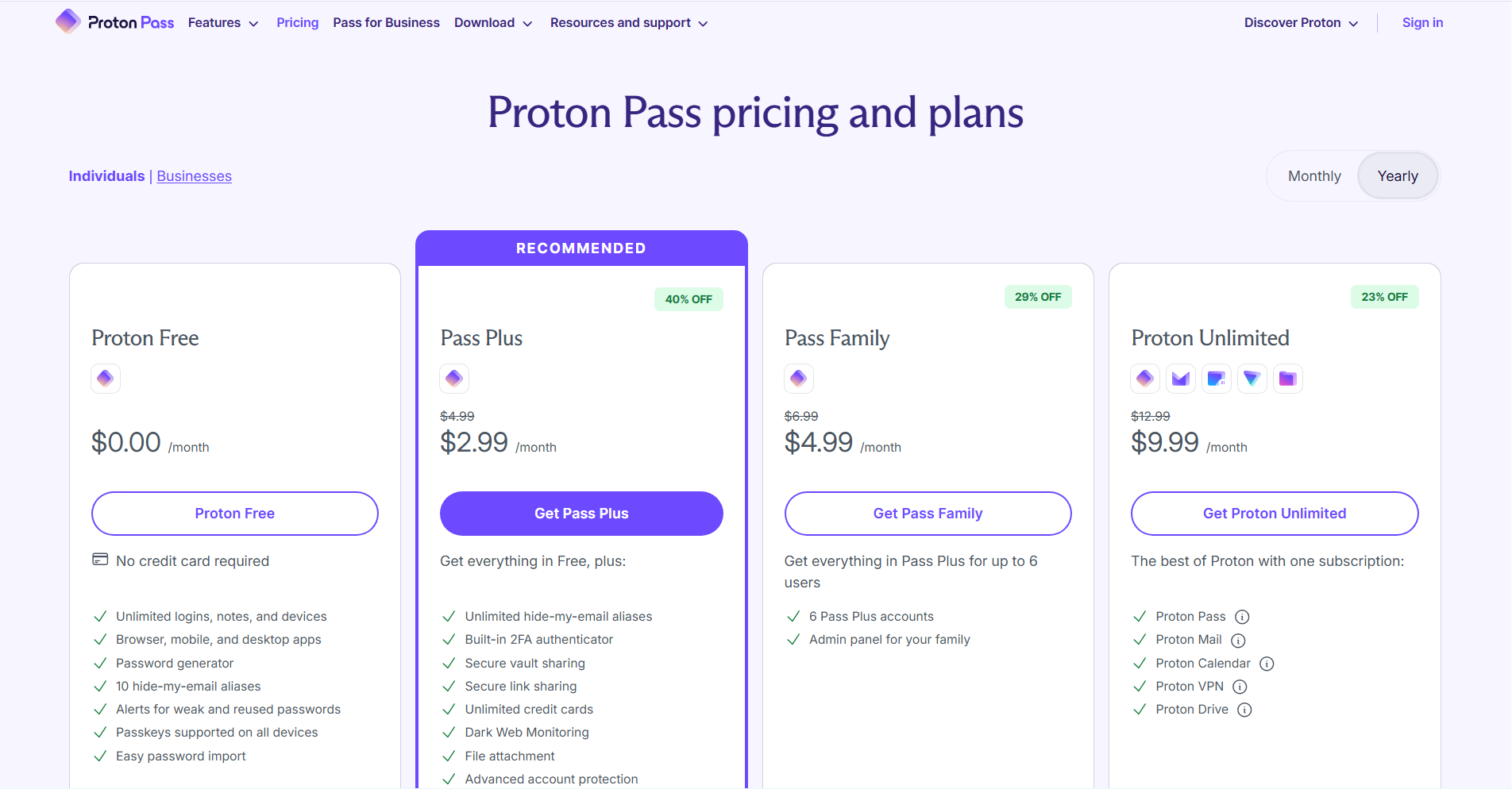The image size is (1512, 789).
Task: Expand the Features menu
Action: click(222, 22)
